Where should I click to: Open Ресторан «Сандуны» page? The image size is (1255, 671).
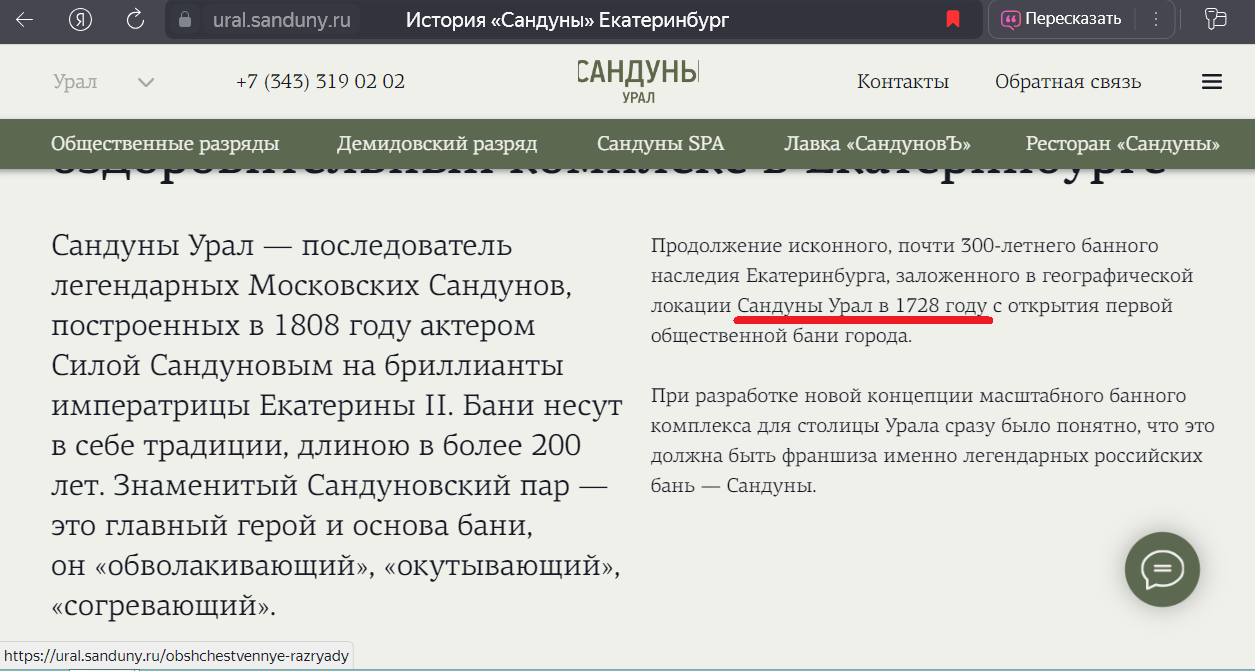pyautogui.click(x=1122, y=144)
